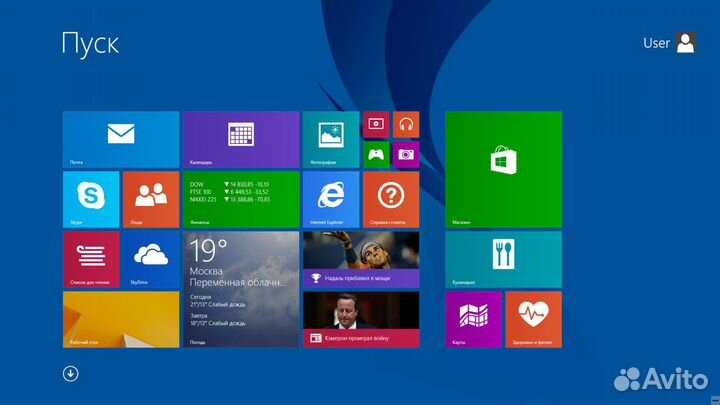Open the User account picture menu
720x405 pixels.
(686, 43)
